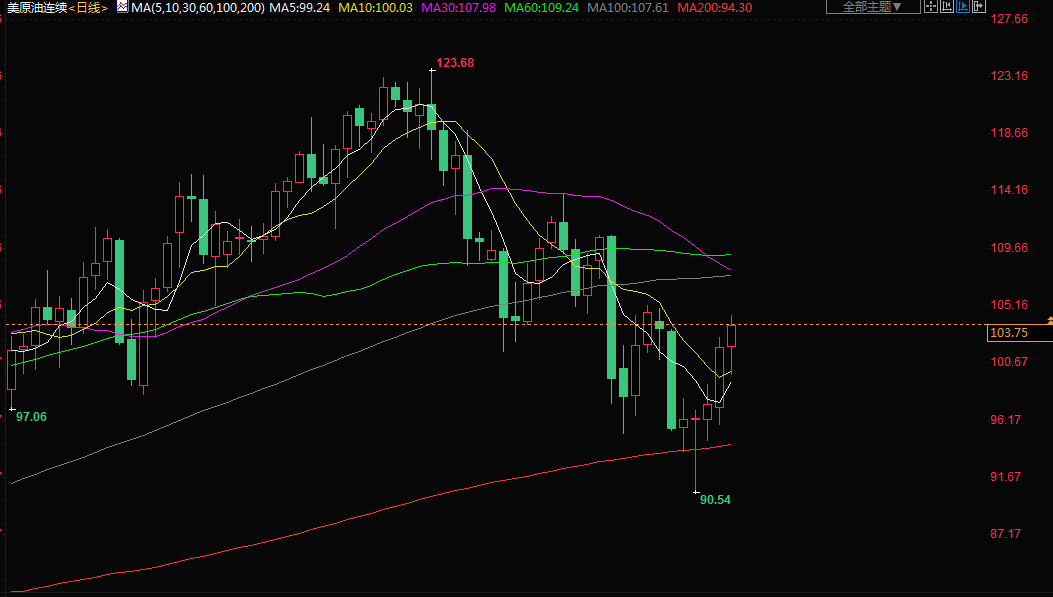Click the 123.68 high price marker
This screenshot has height=597, width=1053.
tap(455, 63)
